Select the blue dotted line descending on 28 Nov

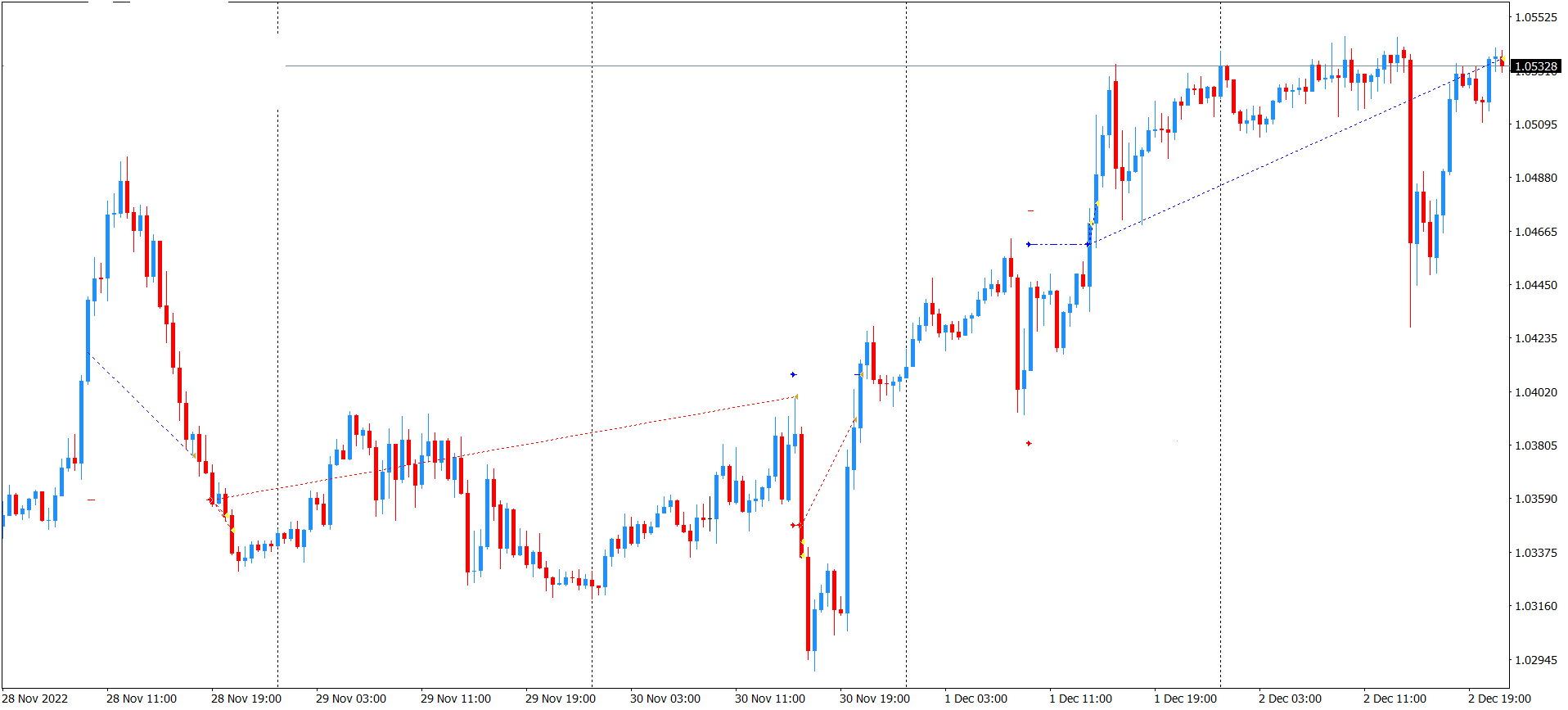point(141,405)
